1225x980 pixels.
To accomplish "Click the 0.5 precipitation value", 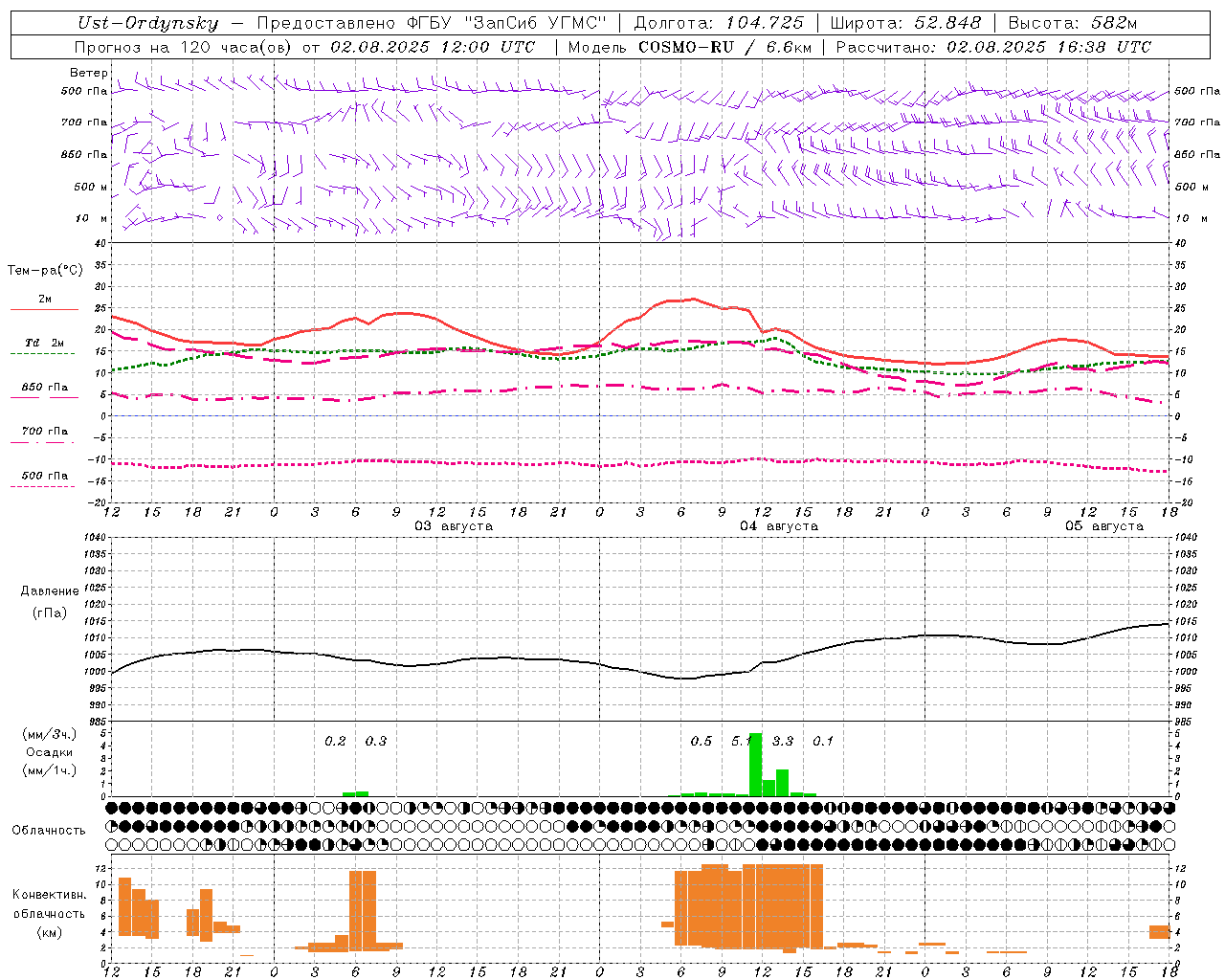I will tap(702, 741).
